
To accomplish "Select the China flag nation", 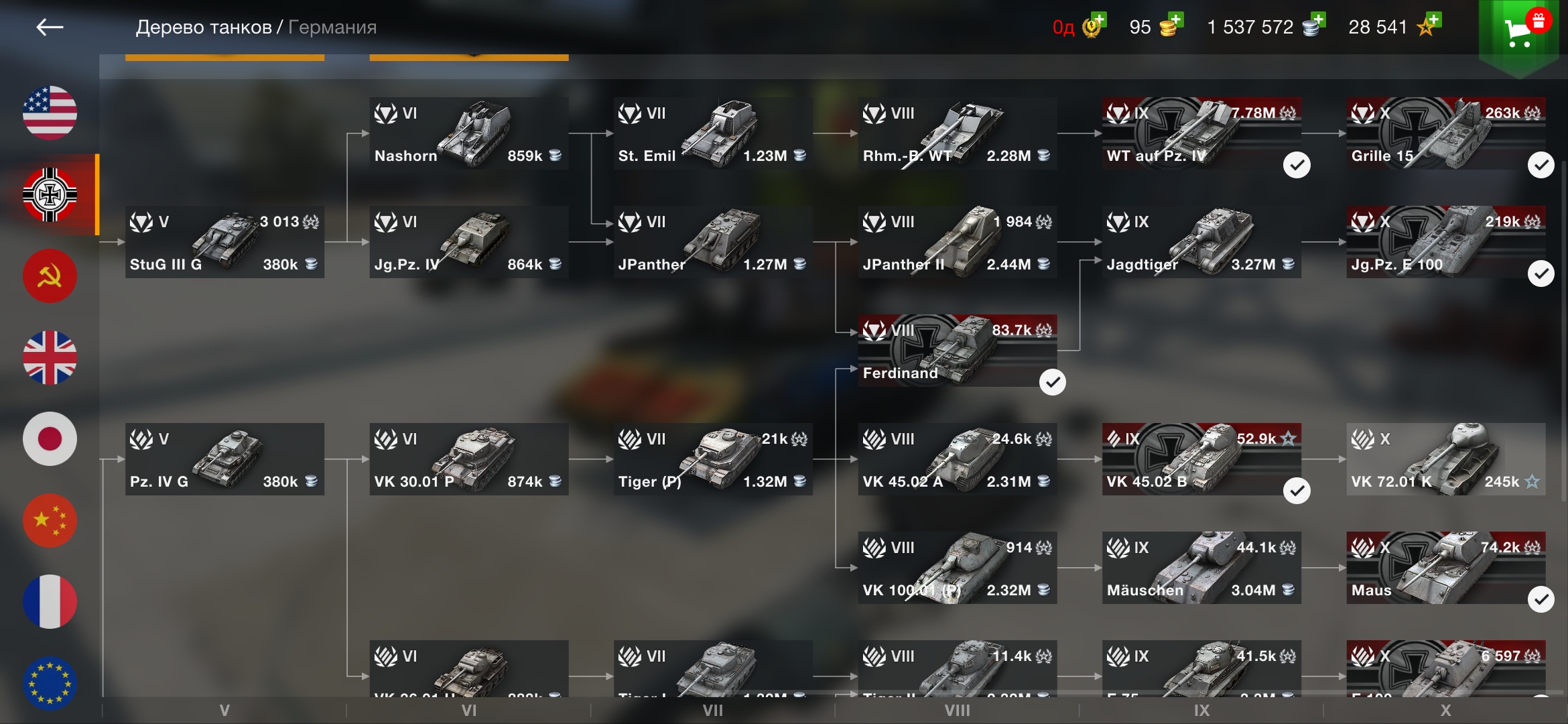I will point(50,521).
